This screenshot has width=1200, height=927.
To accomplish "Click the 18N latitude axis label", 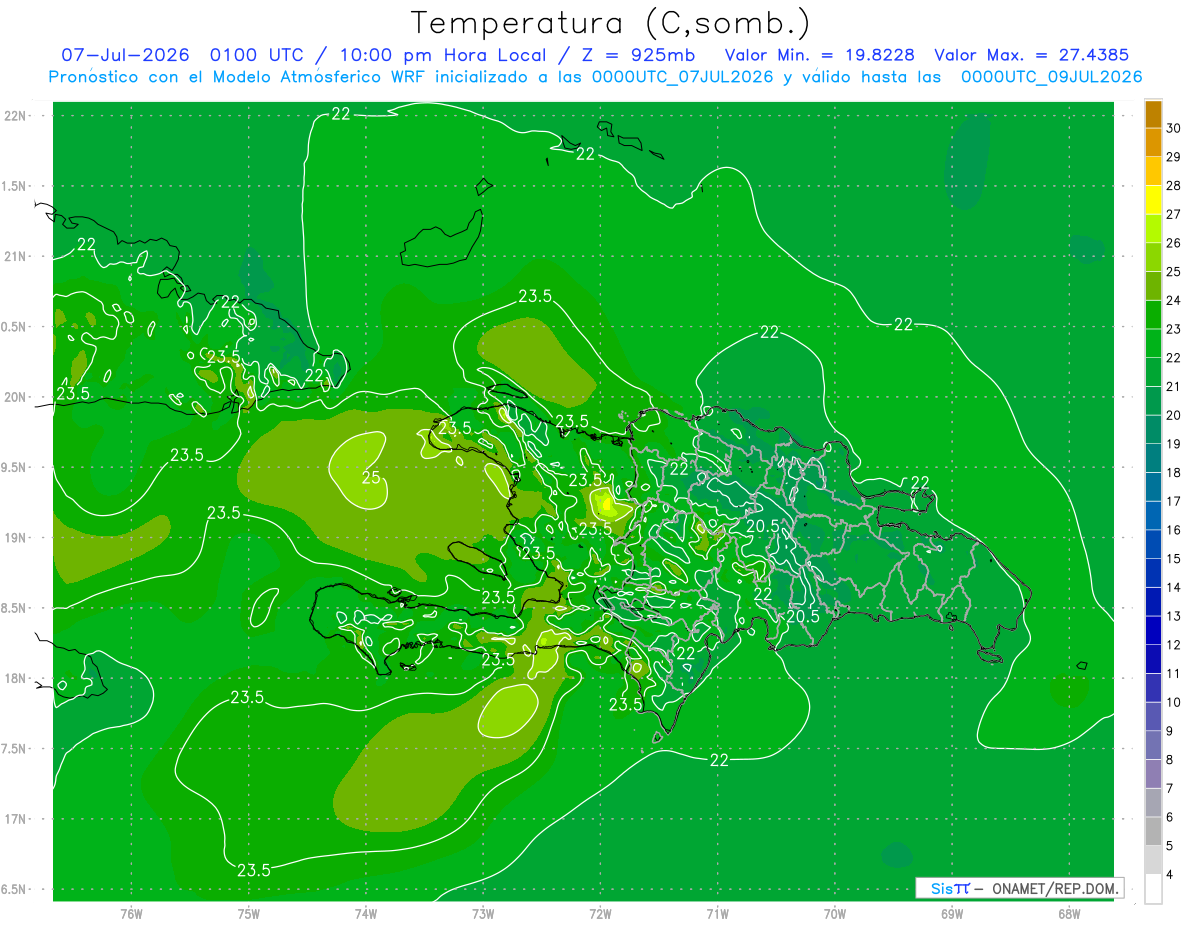I will point(16,678).
